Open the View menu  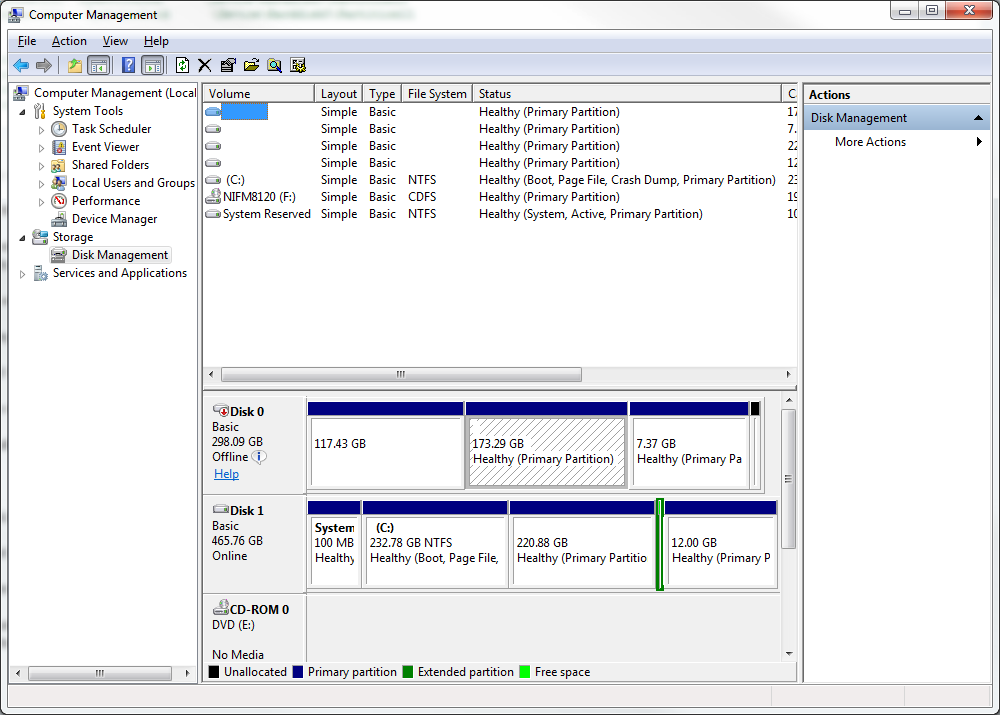(115, 41)
